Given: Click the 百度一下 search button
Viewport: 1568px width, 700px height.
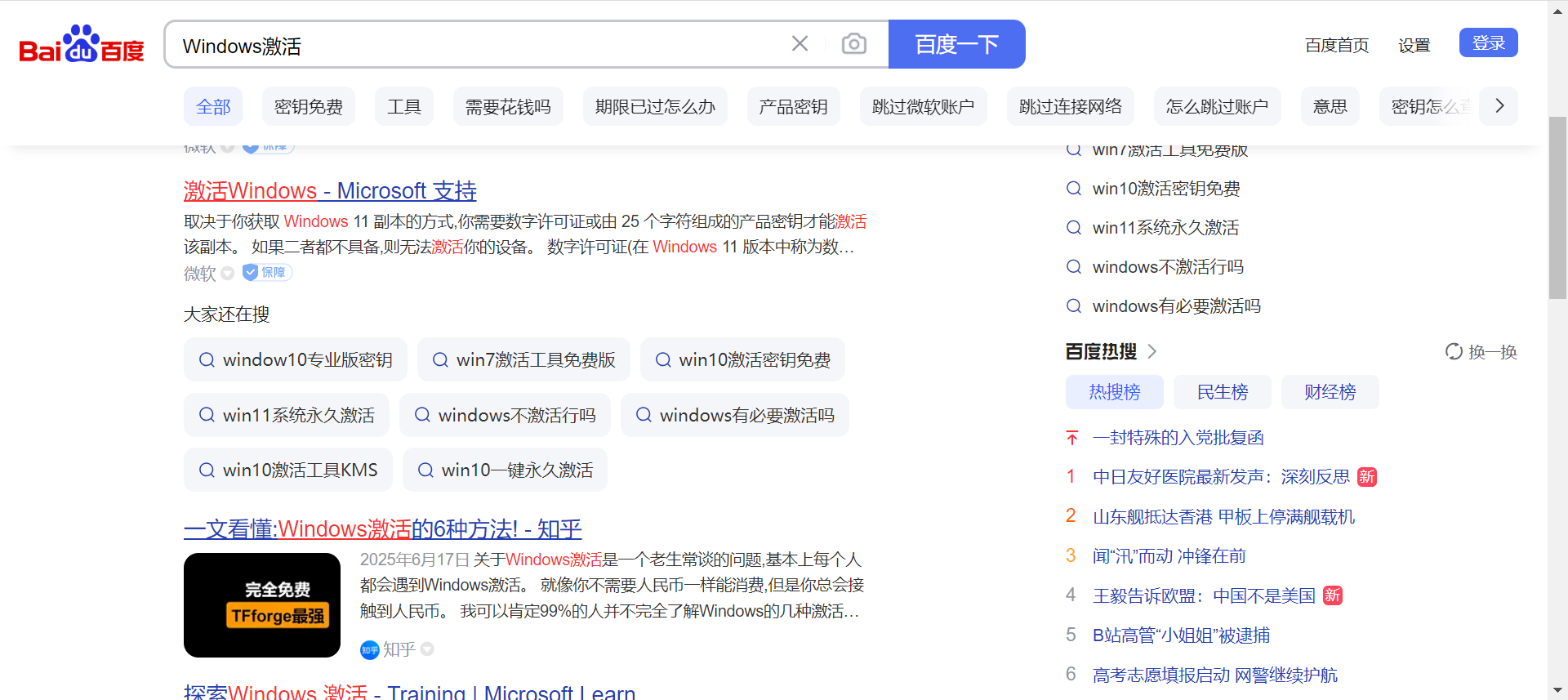Looking at the screenshot, I should (x=956, y=44).
